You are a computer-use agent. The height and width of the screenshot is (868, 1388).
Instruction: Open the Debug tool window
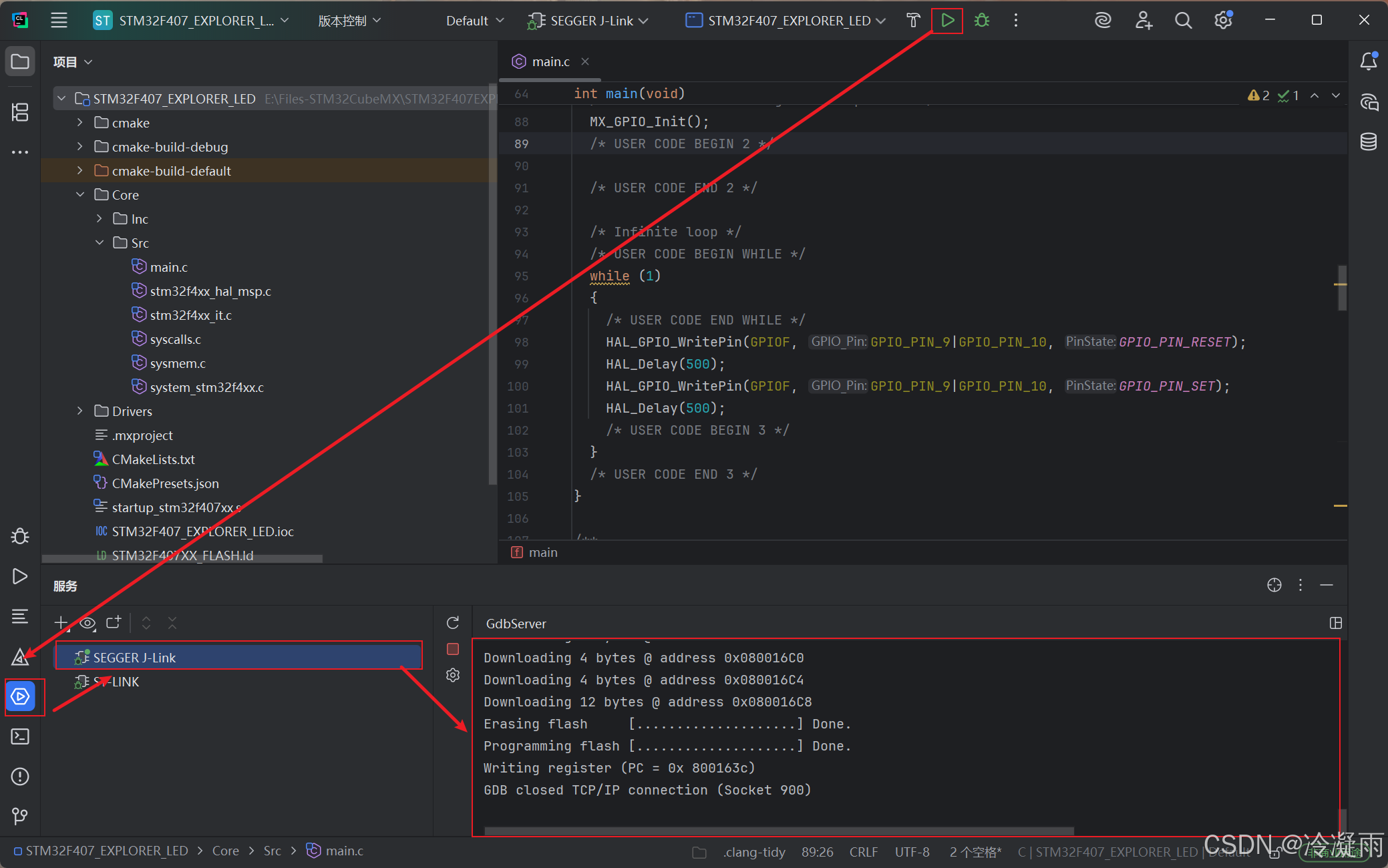click(x=20, y=536)
